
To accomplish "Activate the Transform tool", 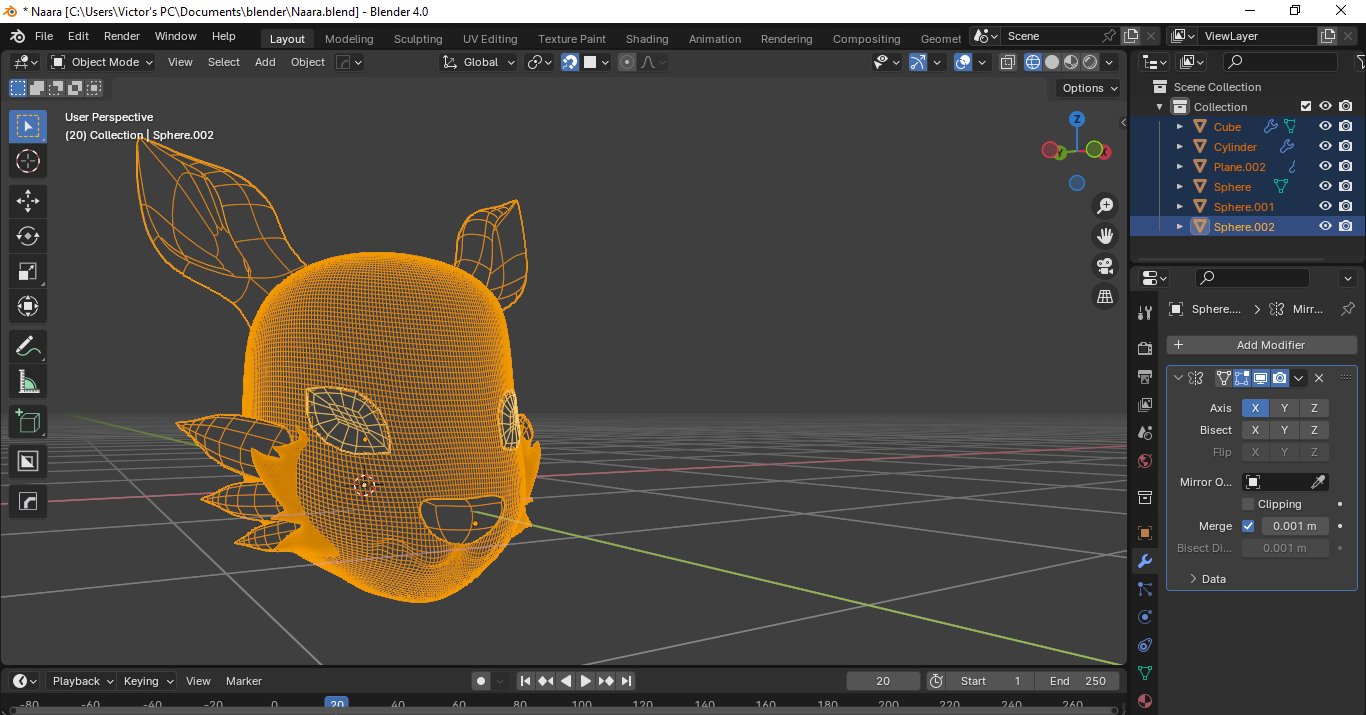I will pos(28,306).
